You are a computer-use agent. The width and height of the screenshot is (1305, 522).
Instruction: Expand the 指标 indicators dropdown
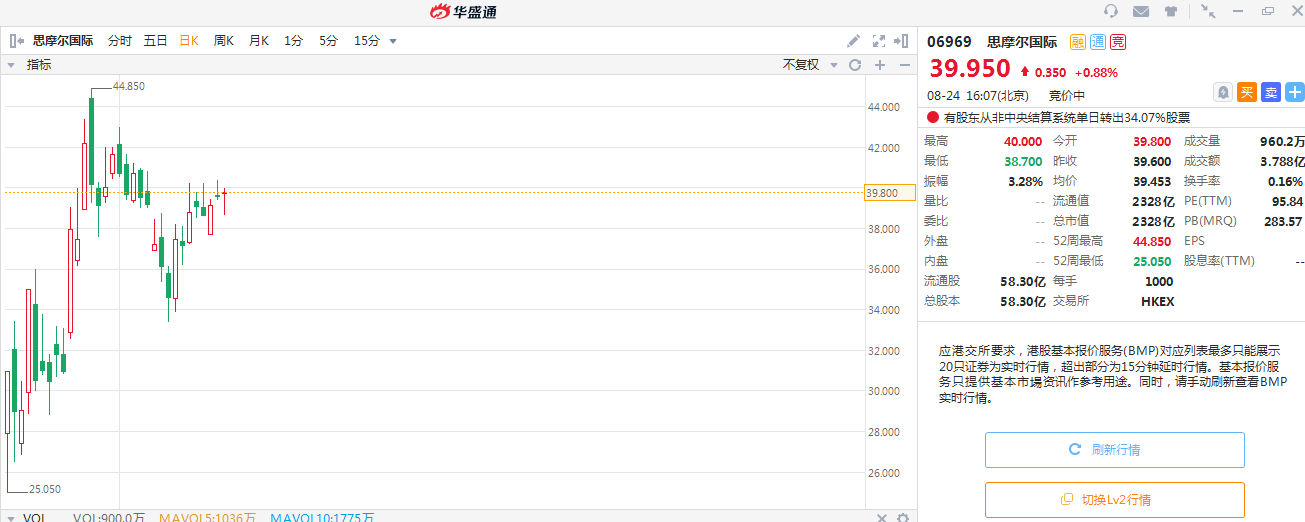pos(12,65)
